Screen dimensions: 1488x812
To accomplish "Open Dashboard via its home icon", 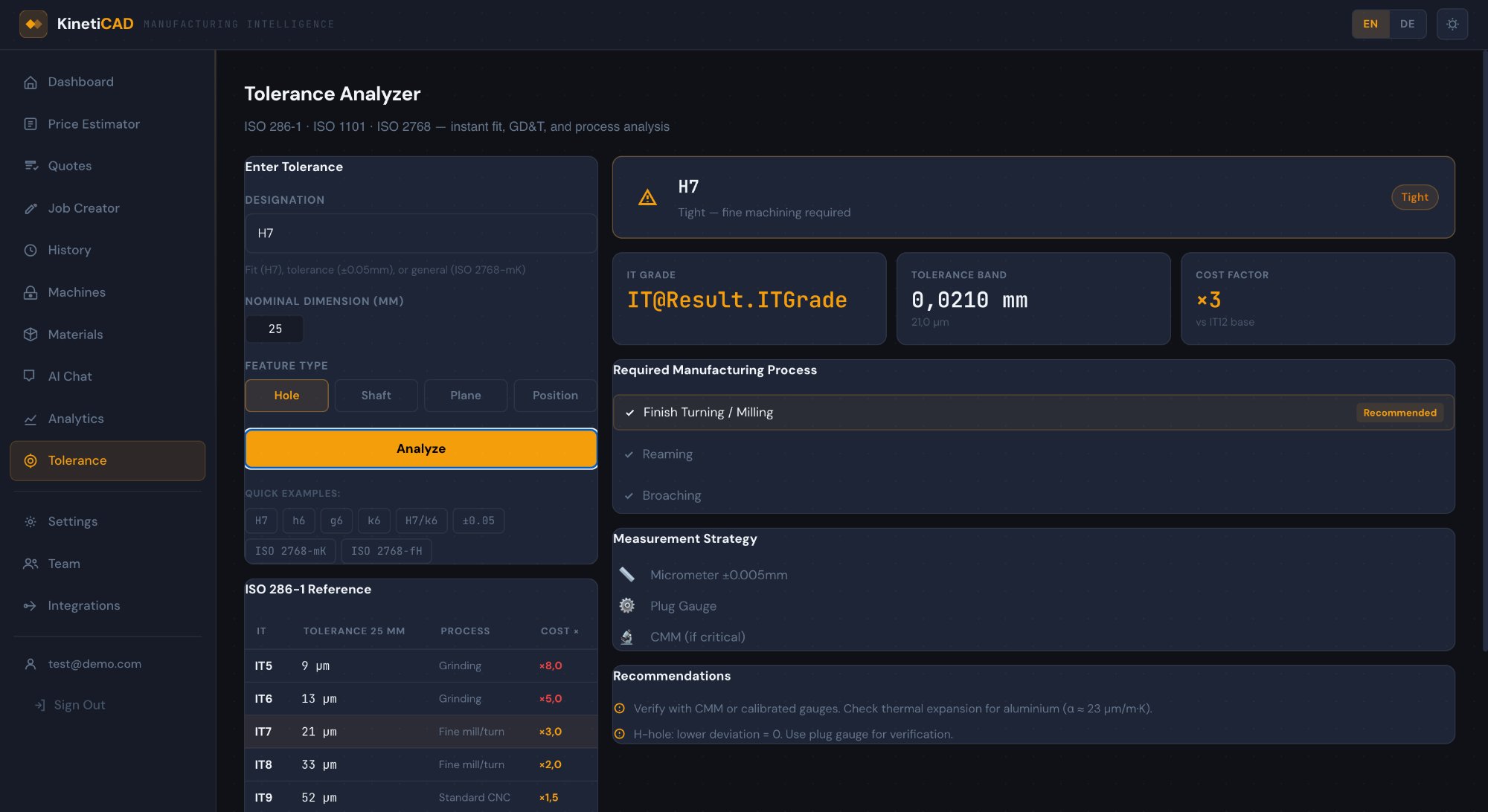I will [31, 83].
